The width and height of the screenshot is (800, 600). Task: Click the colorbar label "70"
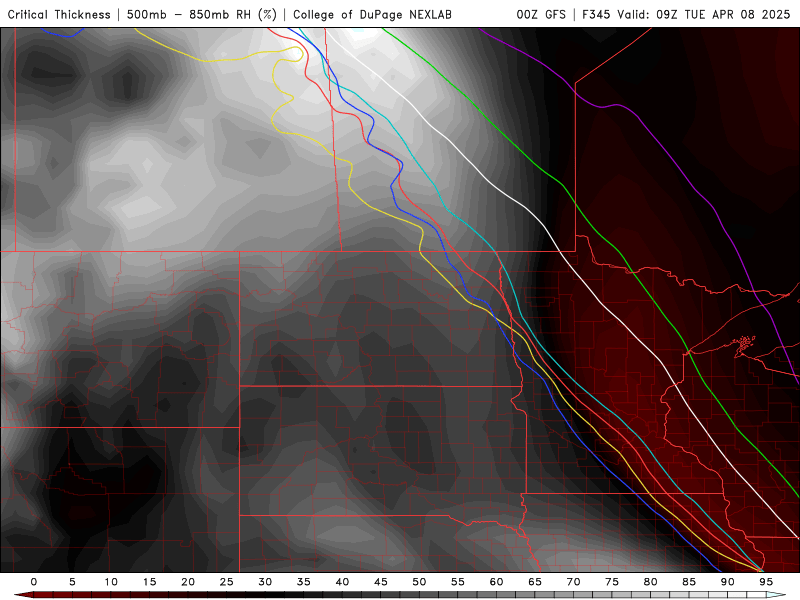click(573, 582)
